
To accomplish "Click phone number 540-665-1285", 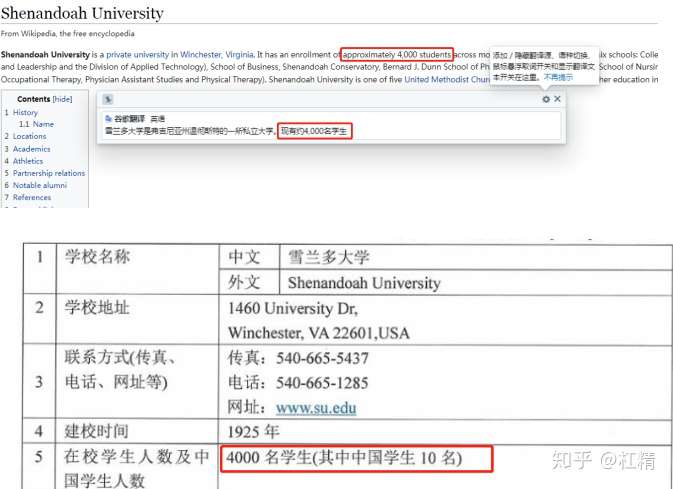I will 322,383.
